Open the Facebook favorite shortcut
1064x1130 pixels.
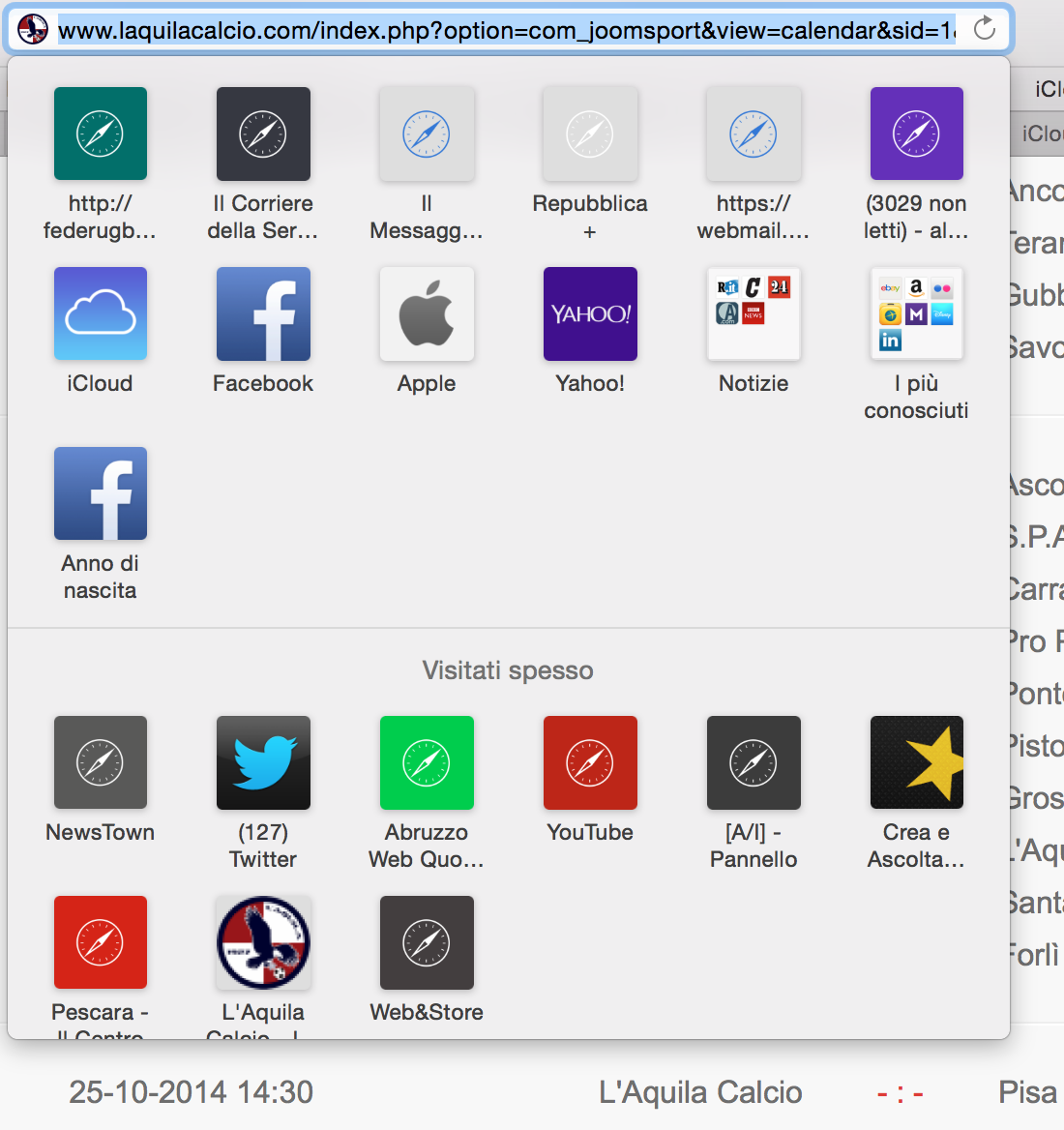coord(263,313)
